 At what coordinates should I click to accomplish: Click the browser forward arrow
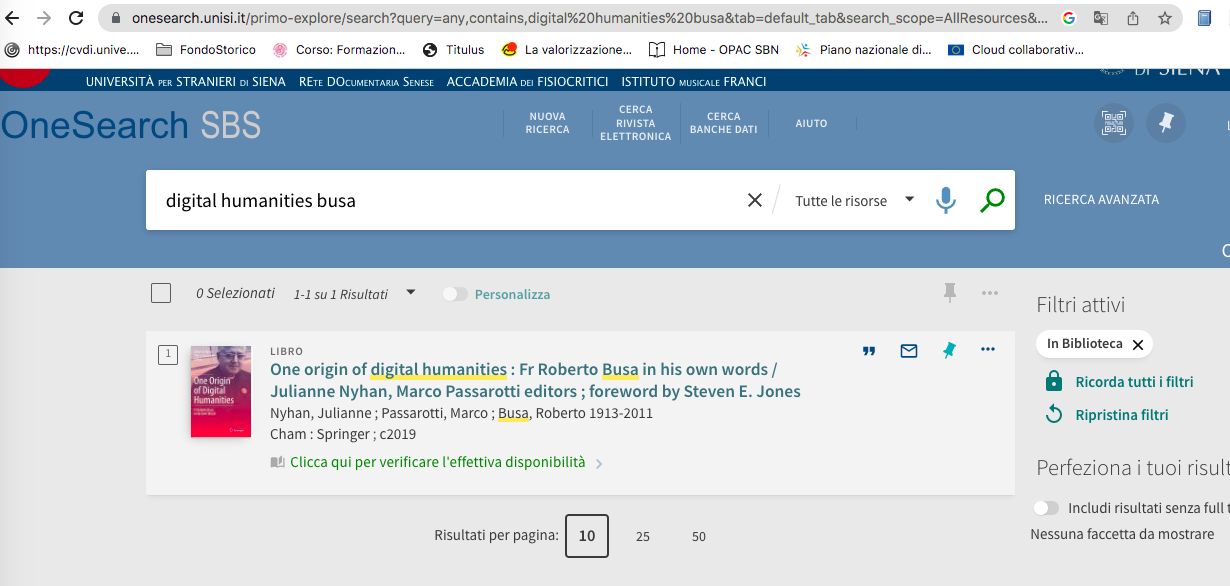[x=44, y=18]
